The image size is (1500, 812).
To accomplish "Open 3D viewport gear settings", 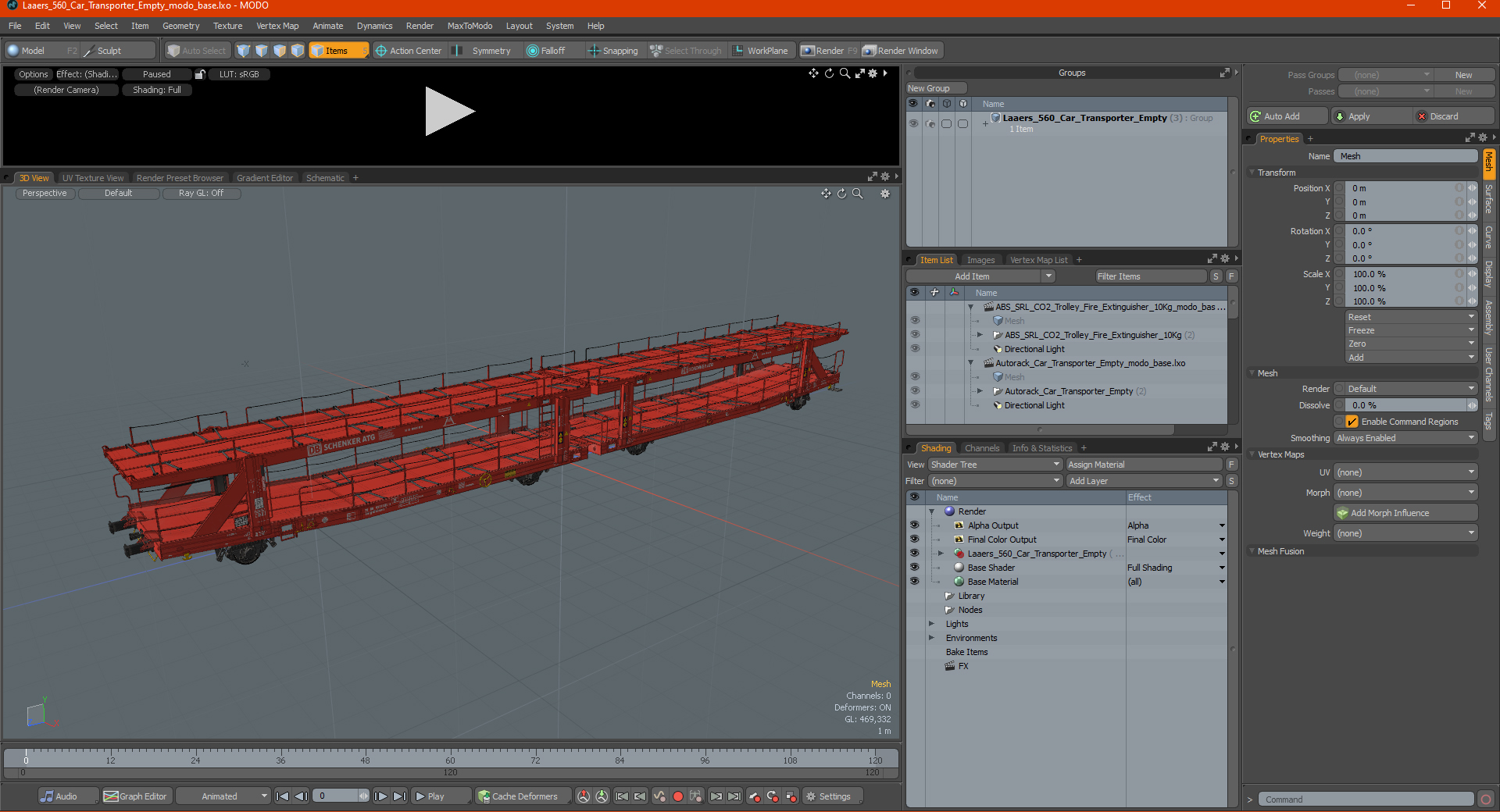I will (x=885, y=194).
